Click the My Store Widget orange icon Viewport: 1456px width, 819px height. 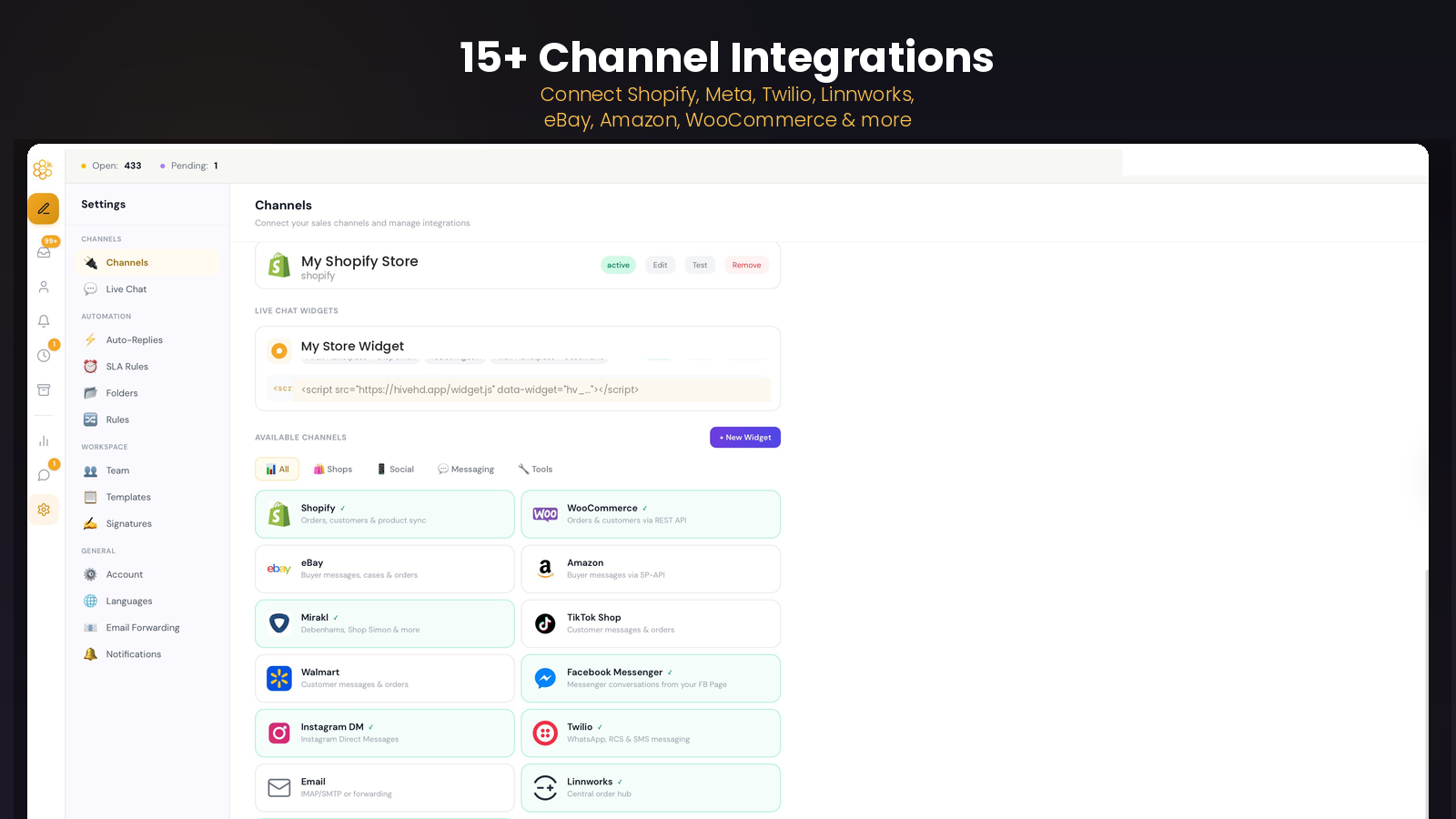coord(279,350)
